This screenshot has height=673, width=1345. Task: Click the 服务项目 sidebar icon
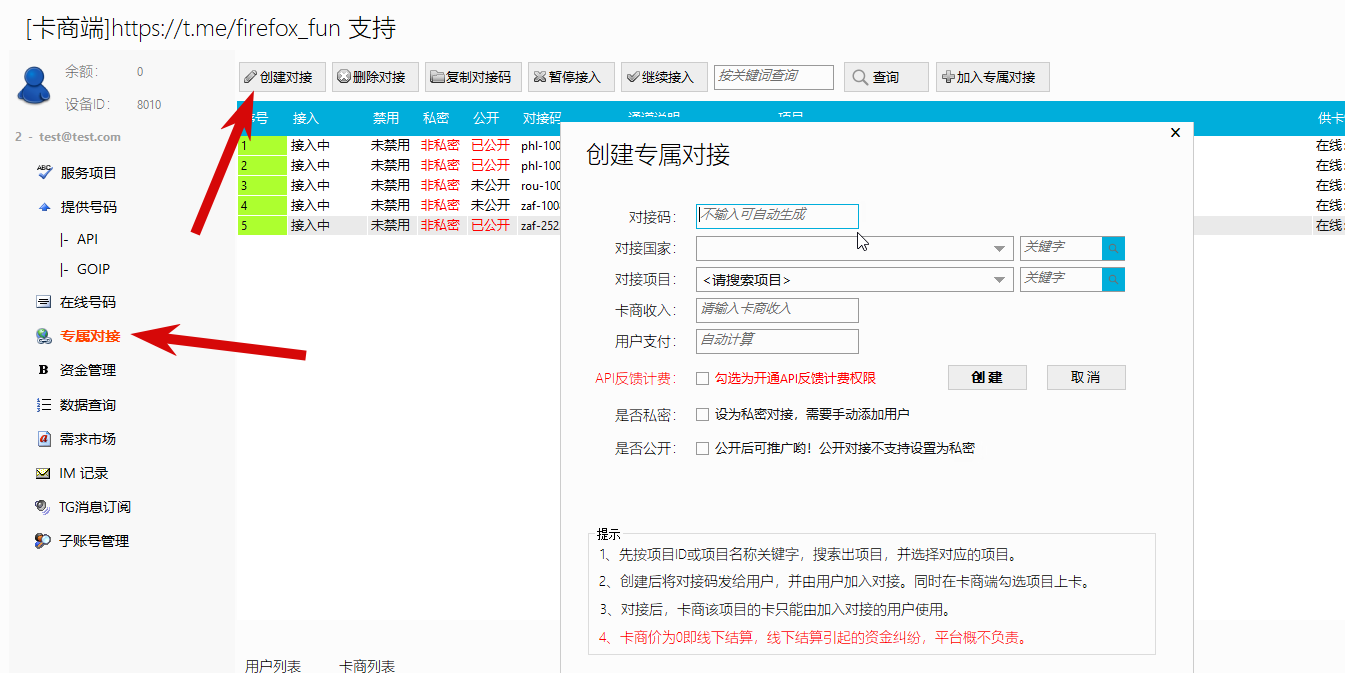coord(44,172)
